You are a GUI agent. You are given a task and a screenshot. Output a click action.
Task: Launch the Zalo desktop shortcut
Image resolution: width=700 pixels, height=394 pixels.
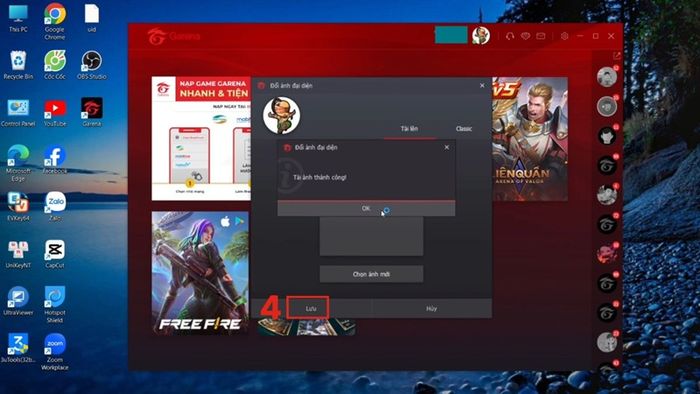coord(54,207)
